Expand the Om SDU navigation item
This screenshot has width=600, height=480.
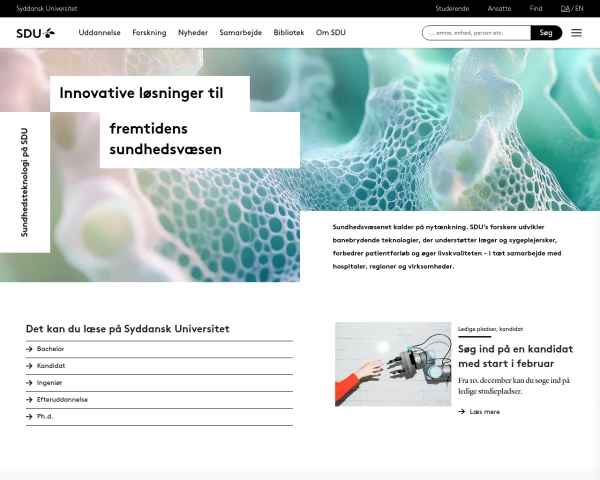pyautogui.click(x=330, y=32)
